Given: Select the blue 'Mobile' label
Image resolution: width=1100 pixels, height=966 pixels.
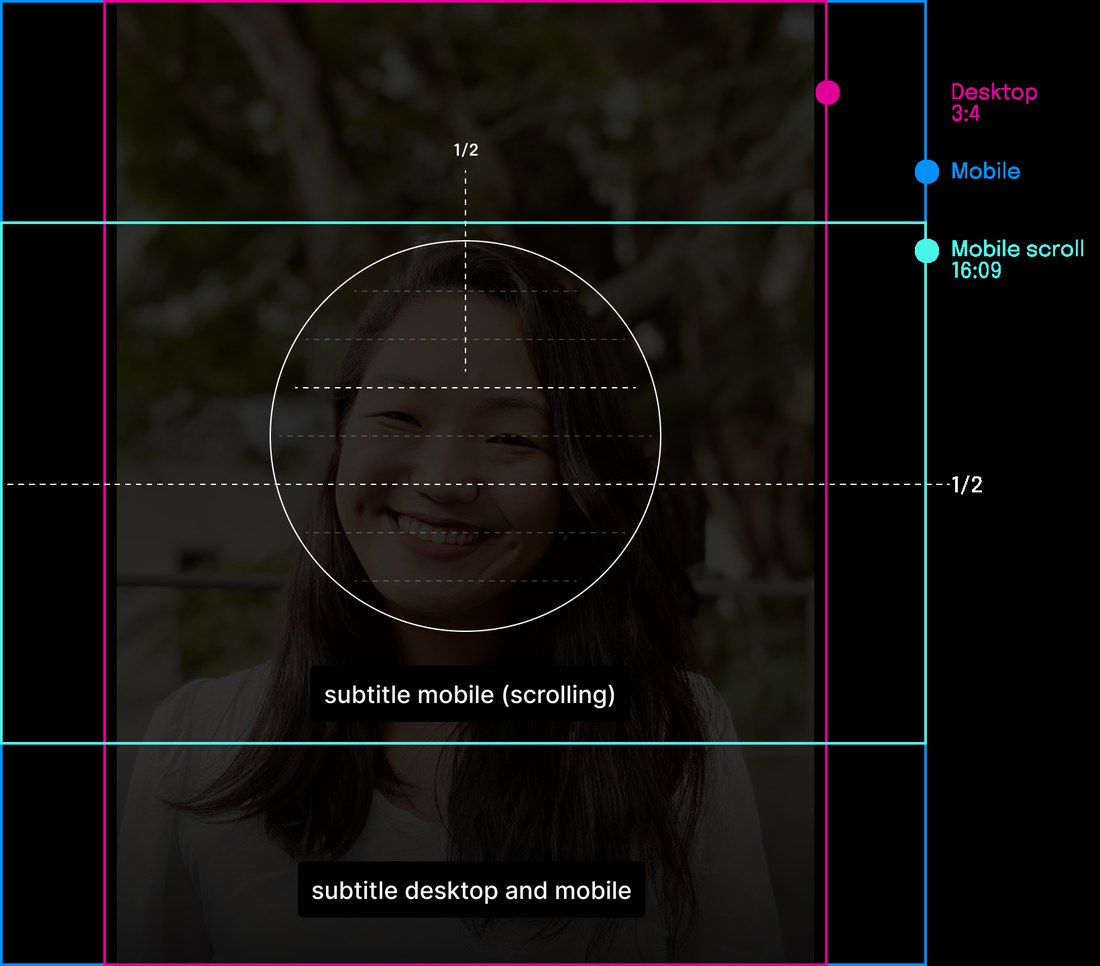Looking at the screenshot, I should click(x=985, y=171).
